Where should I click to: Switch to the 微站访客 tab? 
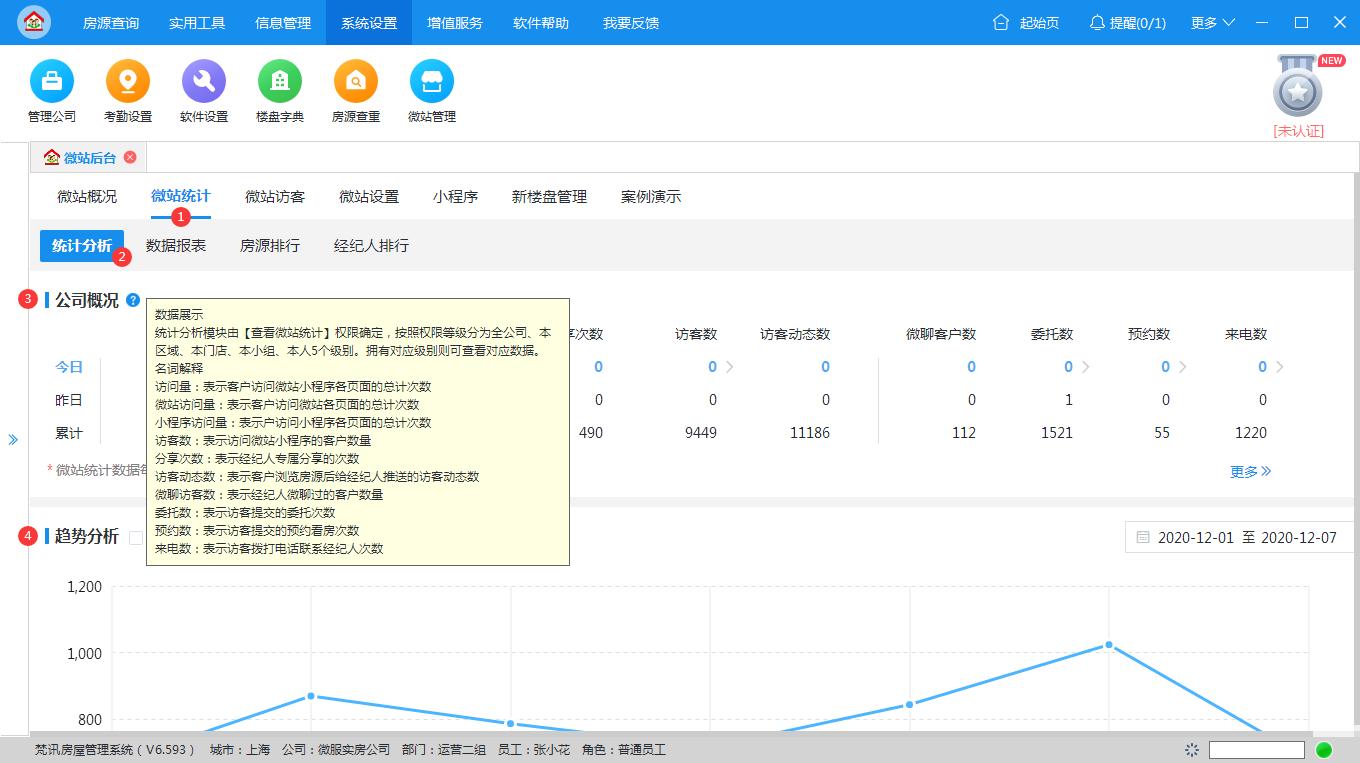(x=275, y=197)
